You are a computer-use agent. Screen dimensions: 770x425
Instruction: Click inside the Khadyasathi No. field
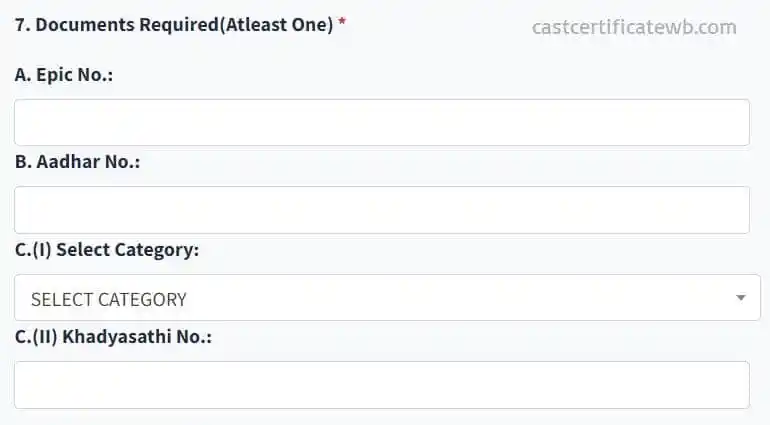(x=381, y=385)
